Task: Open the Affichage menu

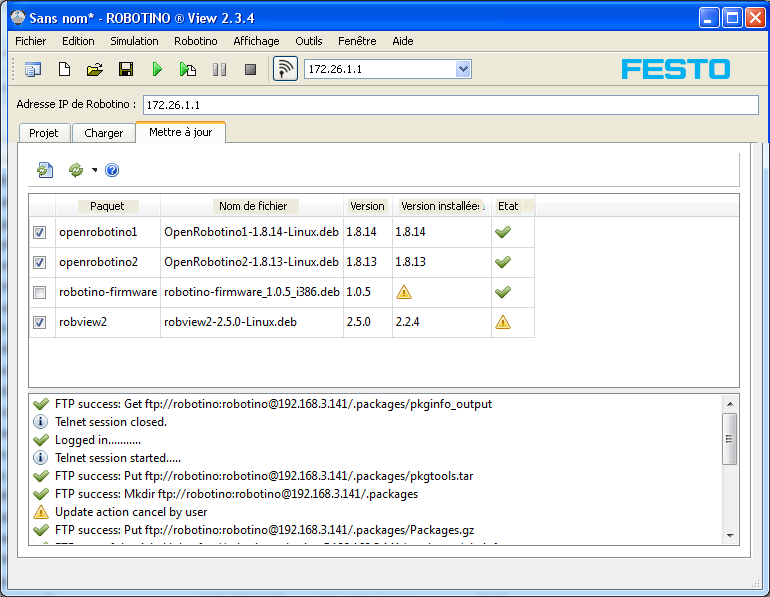Action: 256,41
